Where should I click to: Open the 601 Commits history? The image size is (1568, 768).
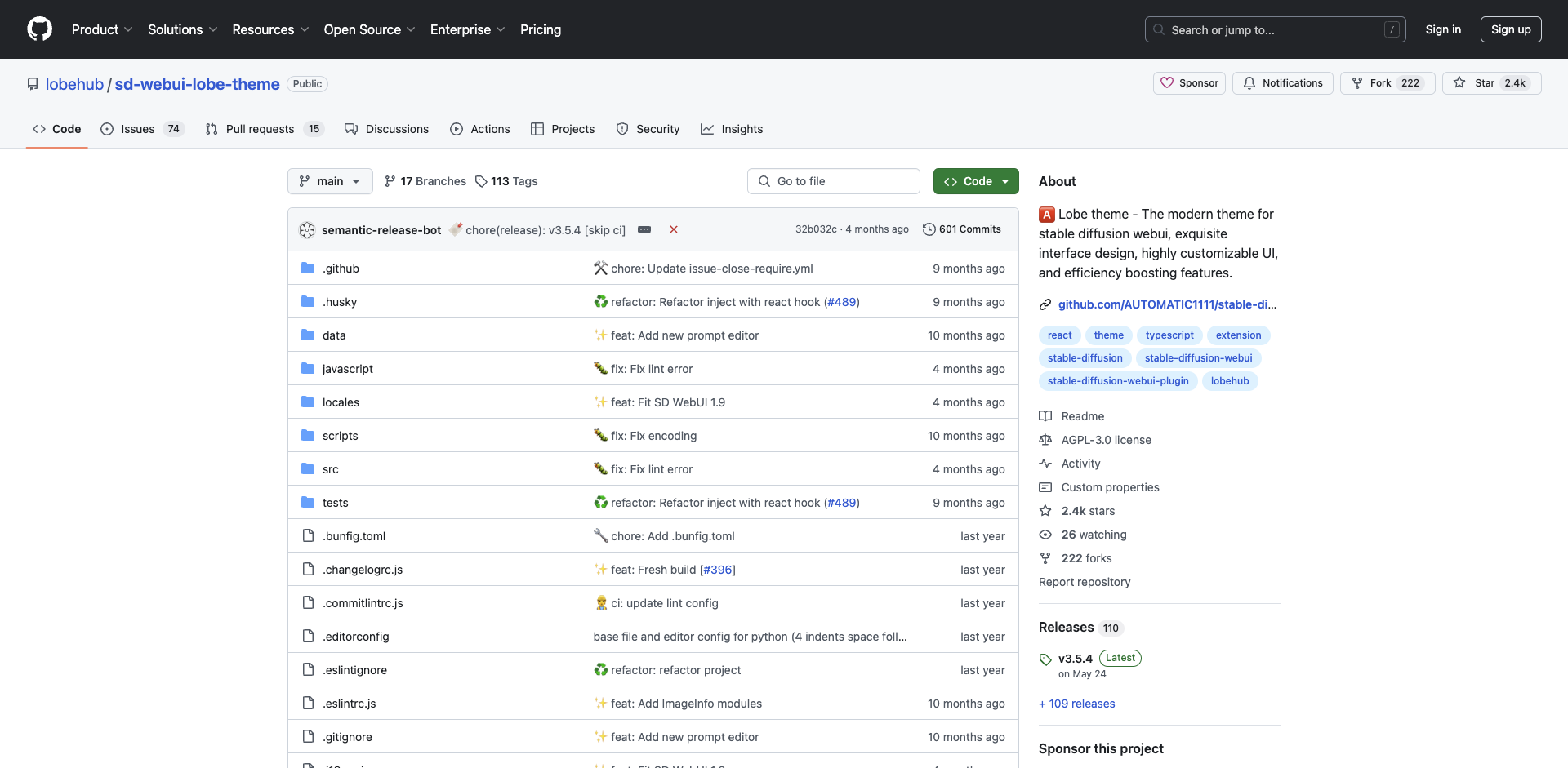tap(962, 229)
